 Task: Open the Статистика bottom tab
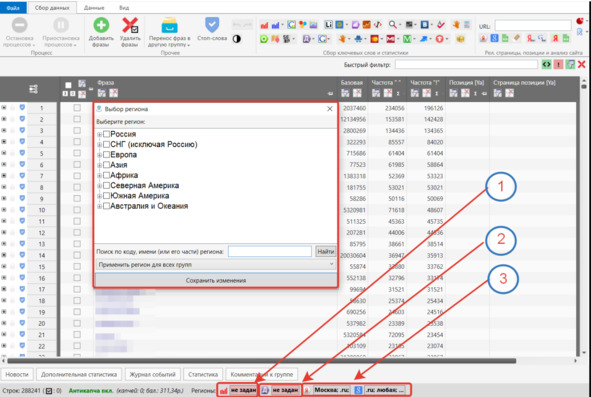203,374
